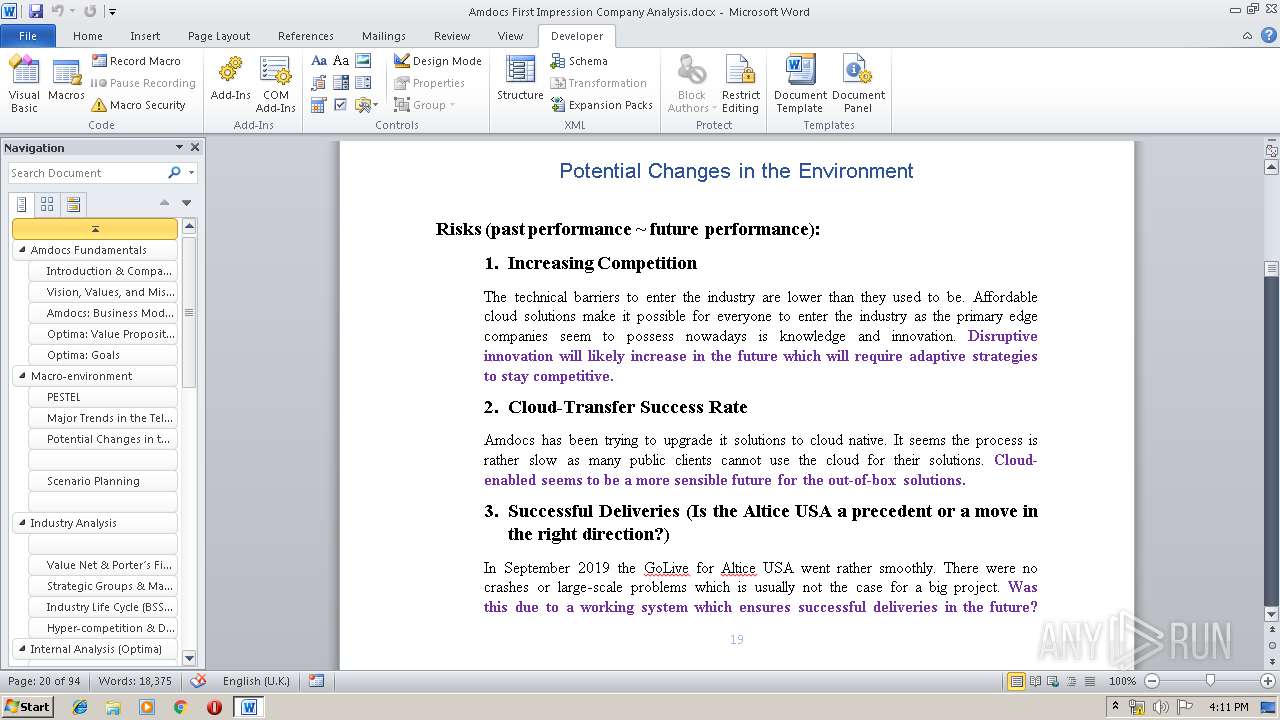Open COM Add-Ins dialog

pos(275,84)
